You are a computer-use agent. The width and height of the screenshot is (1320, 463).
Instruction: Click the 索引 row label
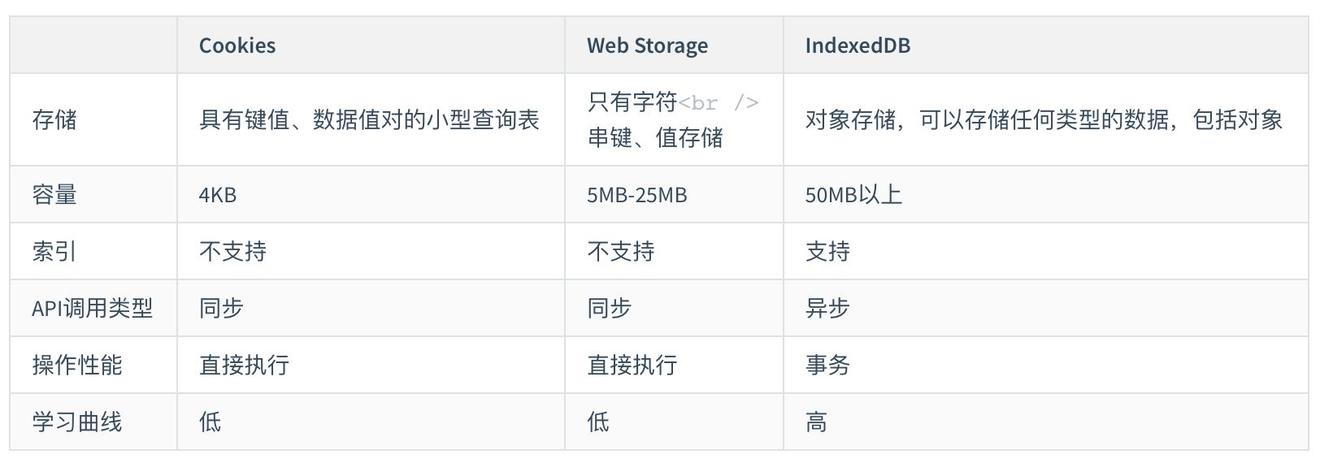[54, 251]
